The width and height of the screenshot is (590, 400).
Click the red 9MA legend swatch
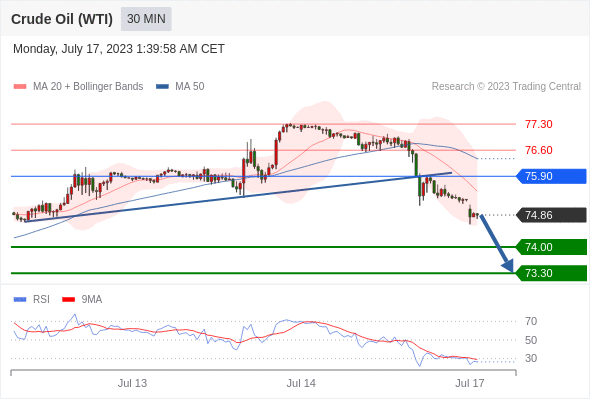pyautogui.click(x=68, y=300)
